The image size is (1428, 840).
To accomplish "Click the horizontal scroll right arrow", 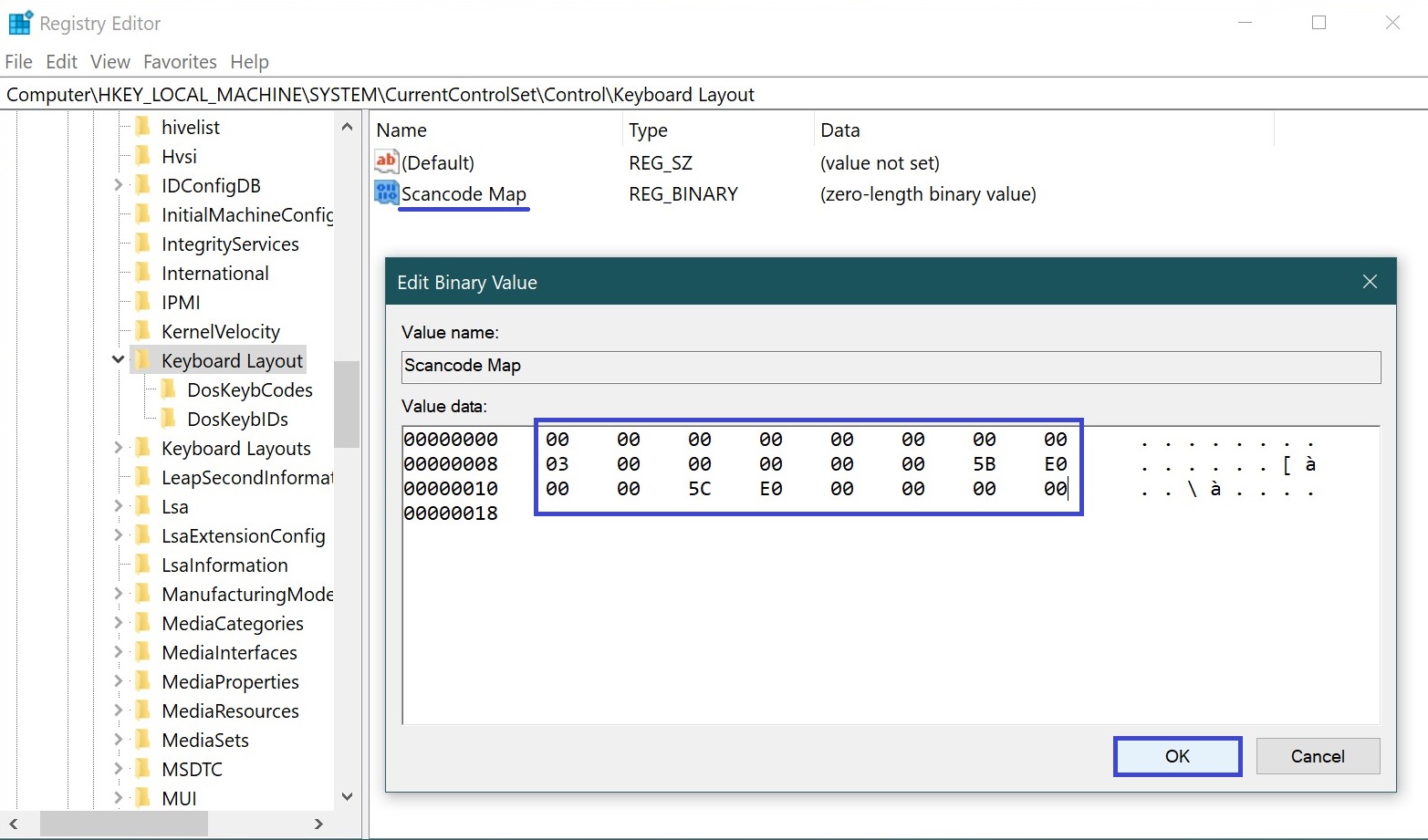I will [x=318, y=824].
